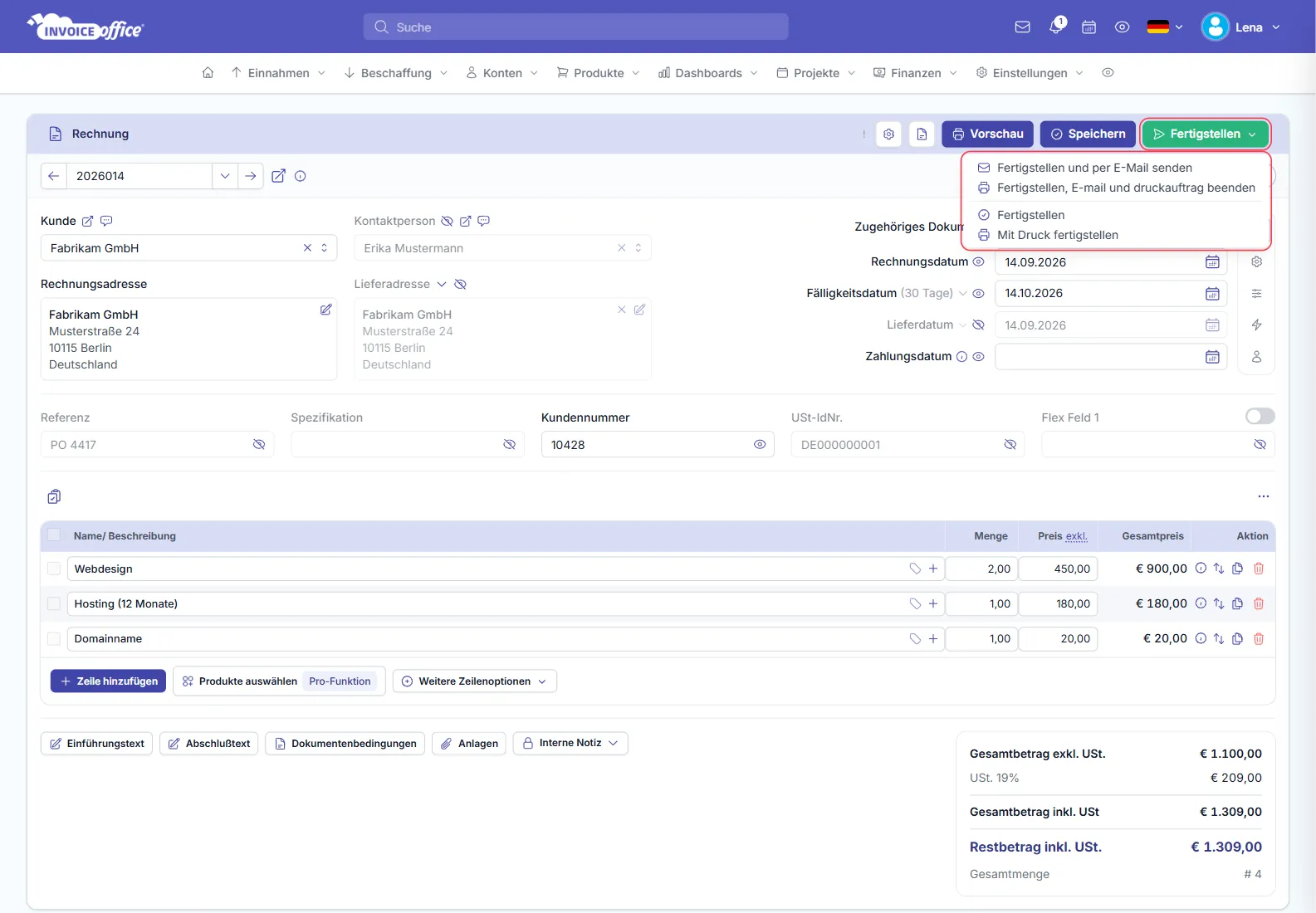Click info icon next to invoice number
Screen dimensions: 1316x913
(301, 176)
